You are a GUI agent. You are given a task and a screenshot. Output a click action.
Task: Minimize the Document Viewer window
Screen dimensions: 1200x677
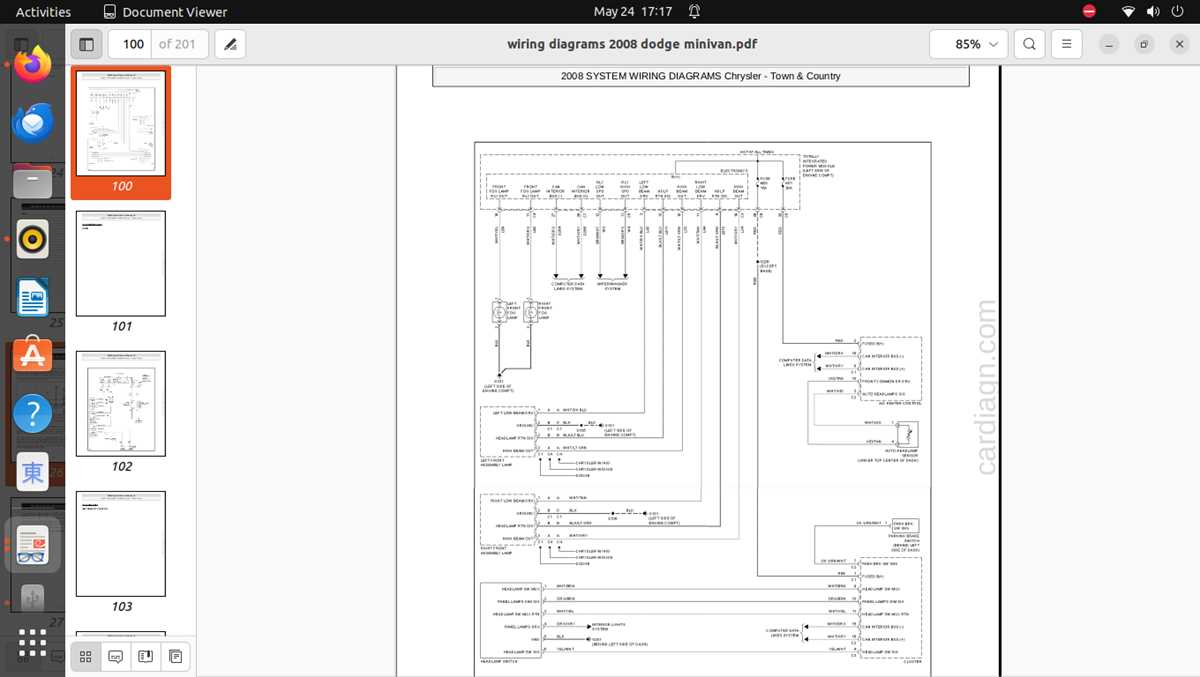1108,44
